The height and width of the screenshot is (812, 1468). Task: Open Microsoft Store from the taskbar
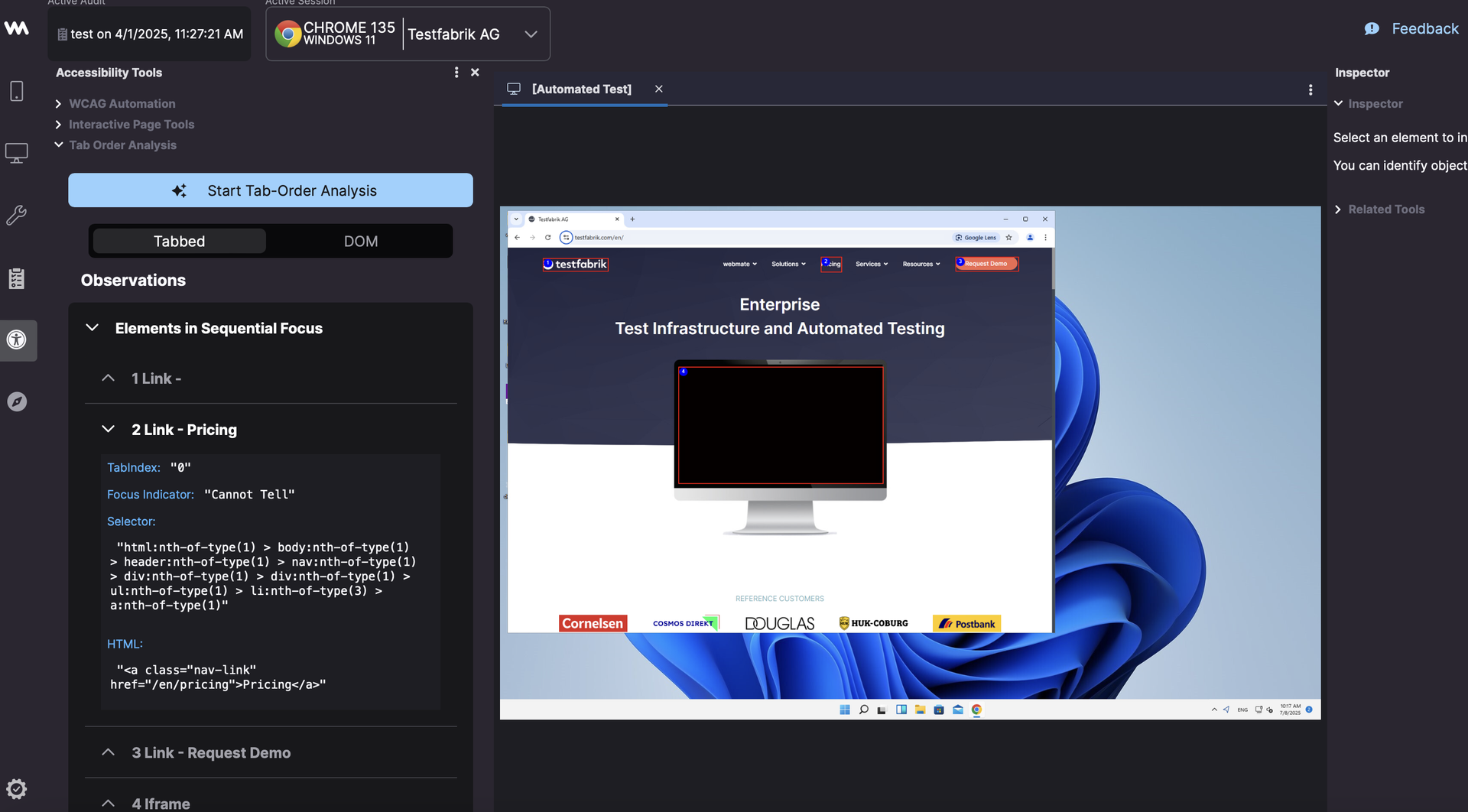(939, 710)
